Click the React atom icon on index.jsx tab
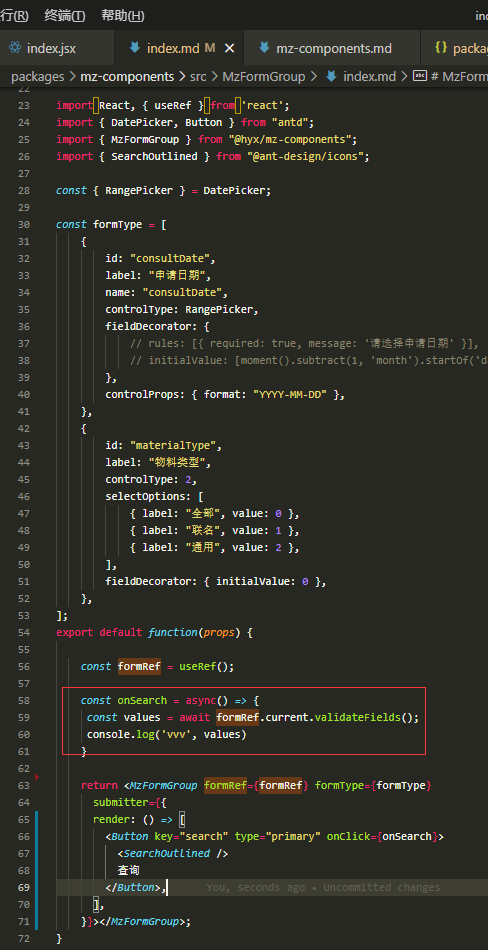 pos(15,48)
